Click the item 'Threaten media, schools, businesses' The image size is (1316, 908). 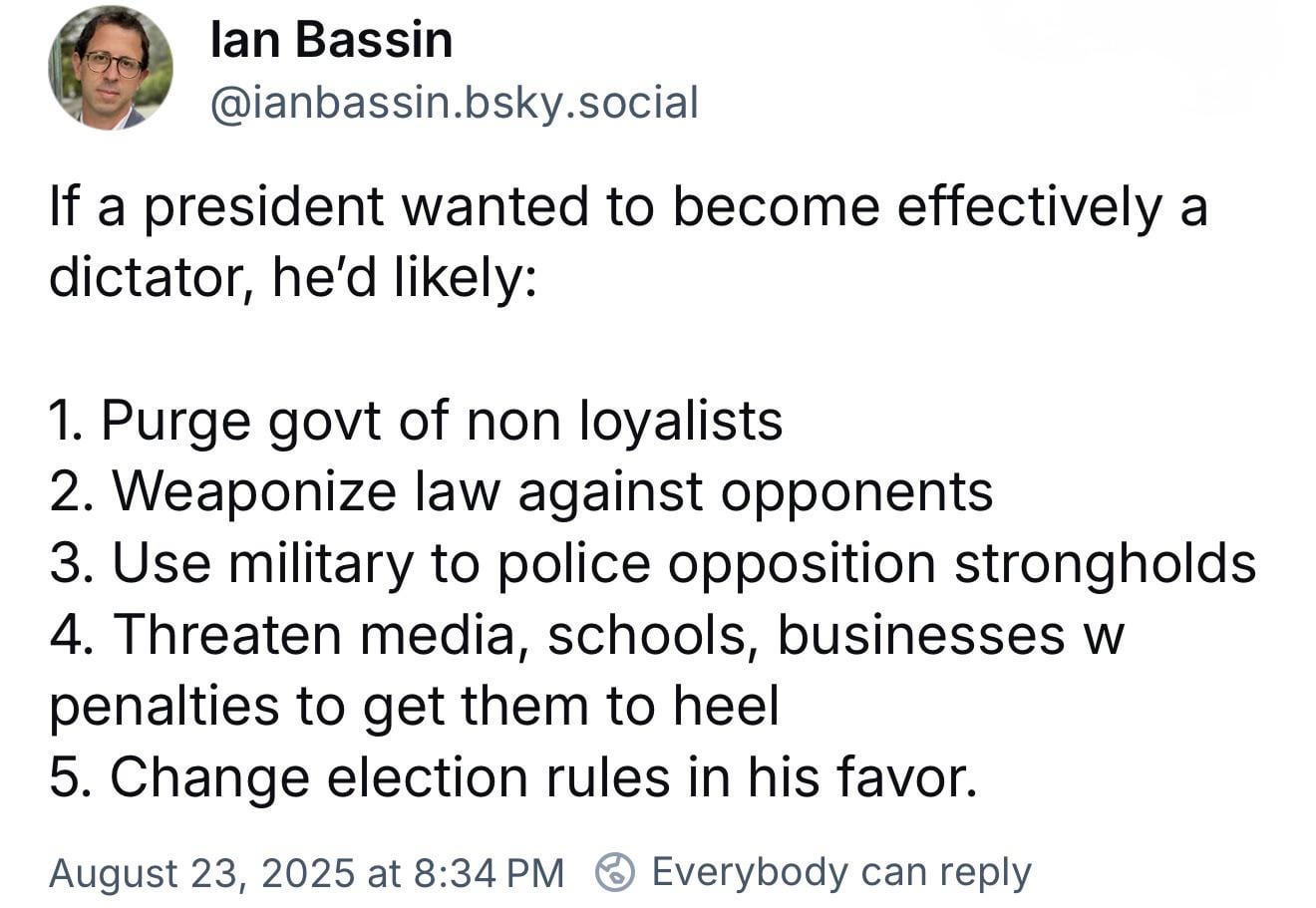586,635
